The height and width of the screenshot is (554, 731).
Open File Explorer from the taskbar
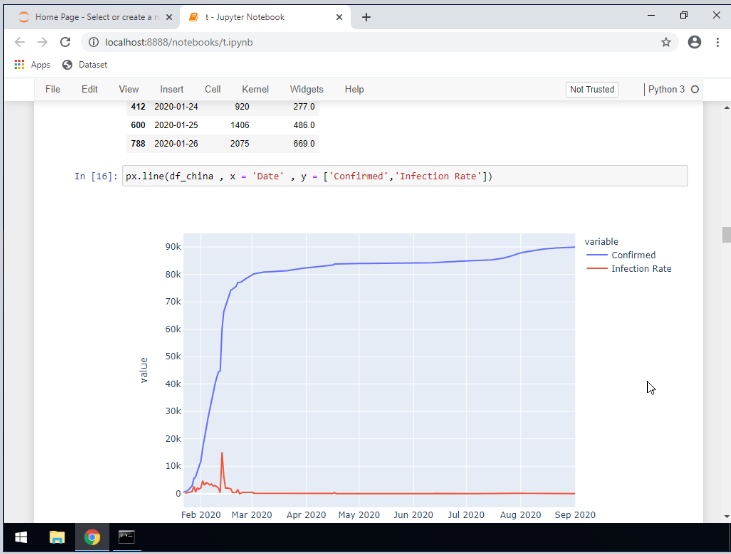pos(57,538)
